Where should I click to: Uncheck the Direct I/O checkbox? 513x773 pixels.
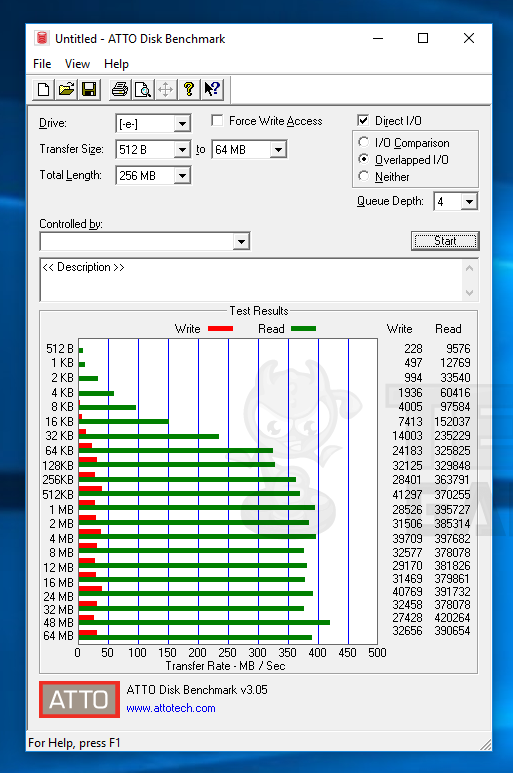(363, 120)
